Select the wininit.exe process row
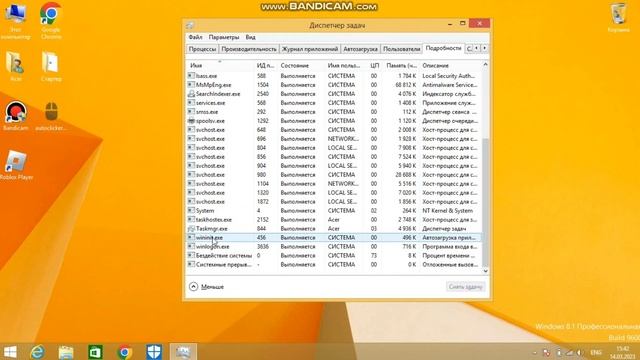The width and height of the screenshot is (640, 360). pyautogui.click(x=334, y=238)
